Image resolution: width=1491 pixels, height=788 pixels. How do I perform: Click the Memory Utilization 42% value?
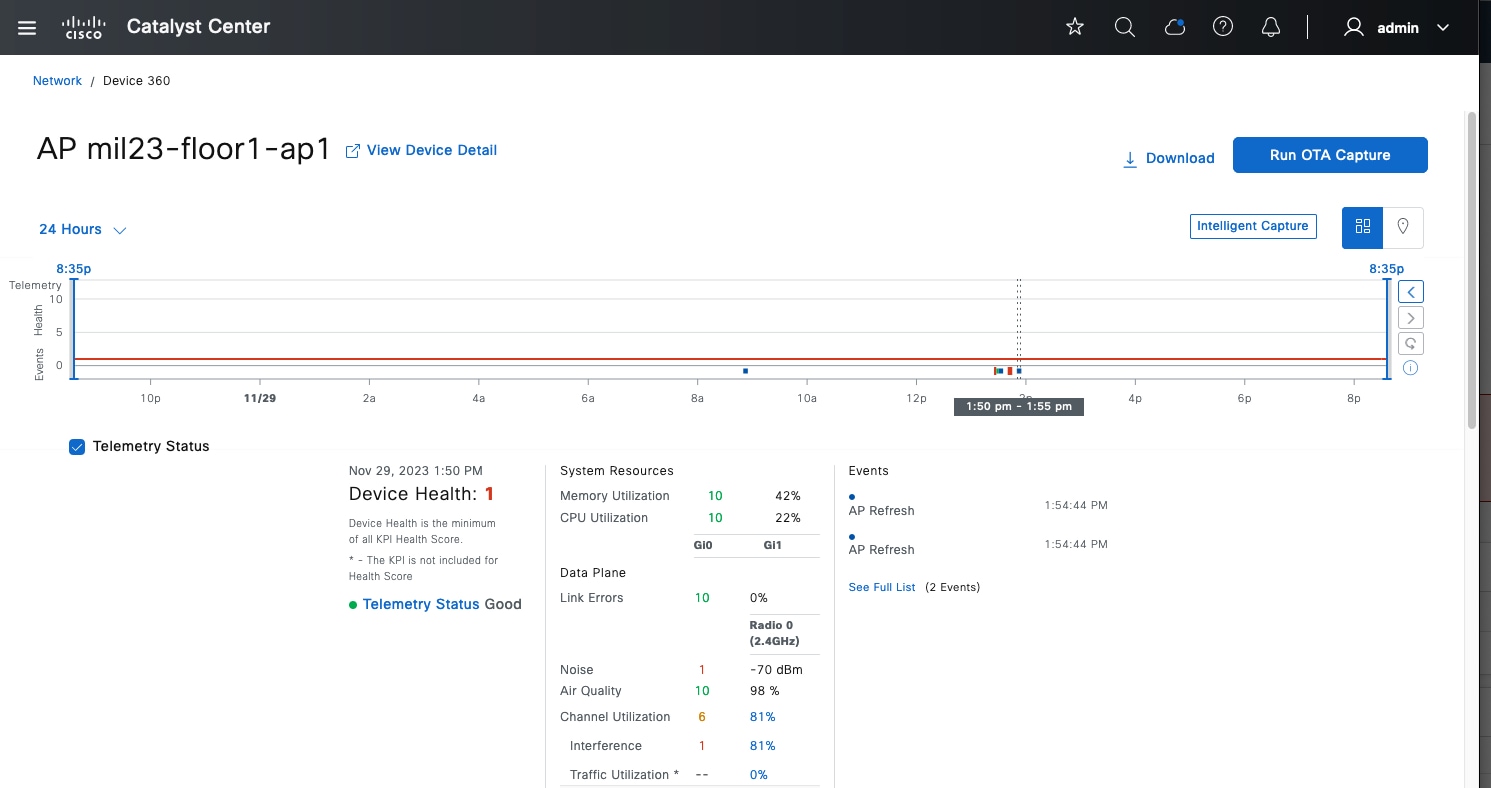click(x=788, y=496)
